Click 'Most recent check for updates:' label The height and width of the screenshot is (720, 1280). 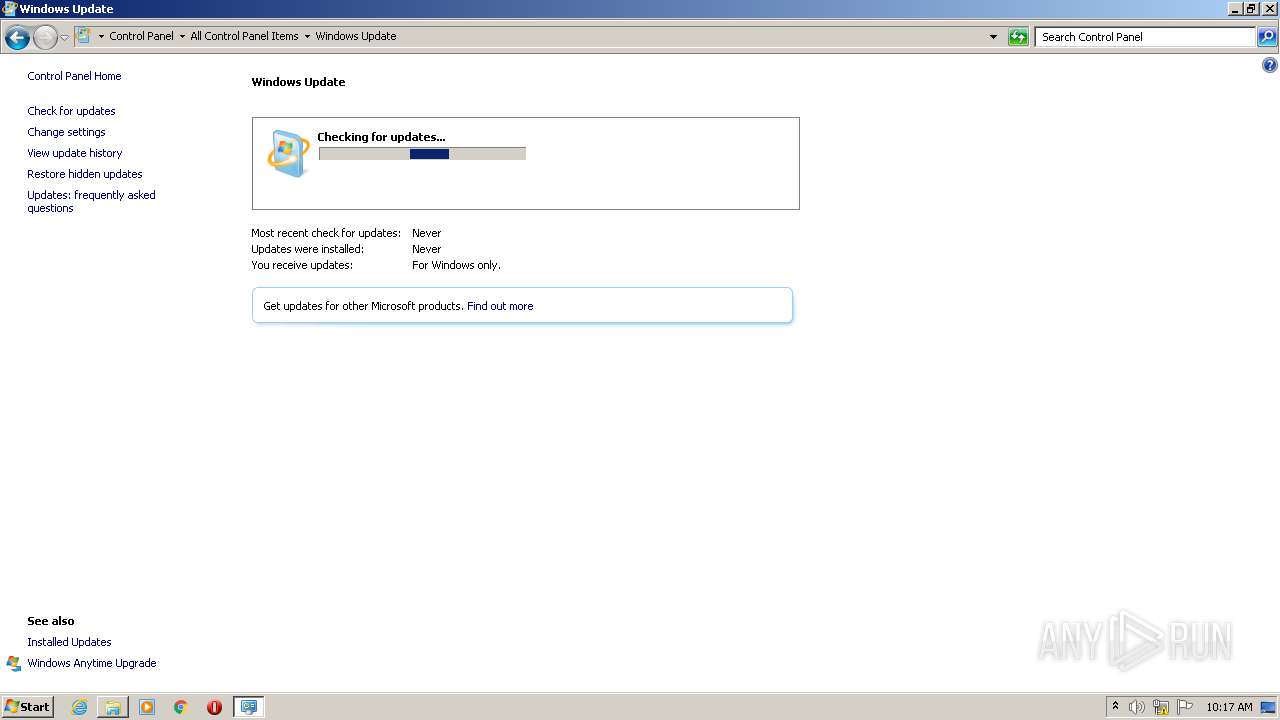pos(326,233)
